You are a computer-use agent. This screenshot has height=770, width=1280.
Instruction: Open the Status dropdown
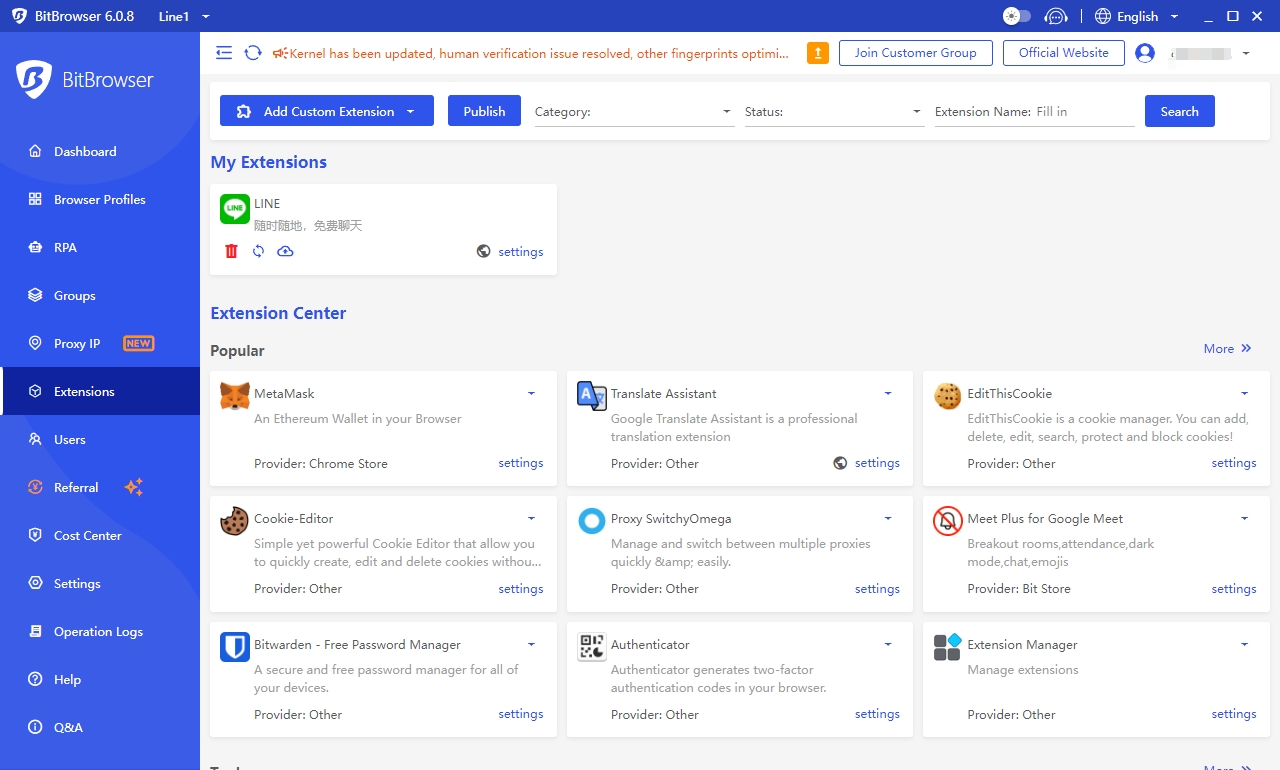click(835, 112)
